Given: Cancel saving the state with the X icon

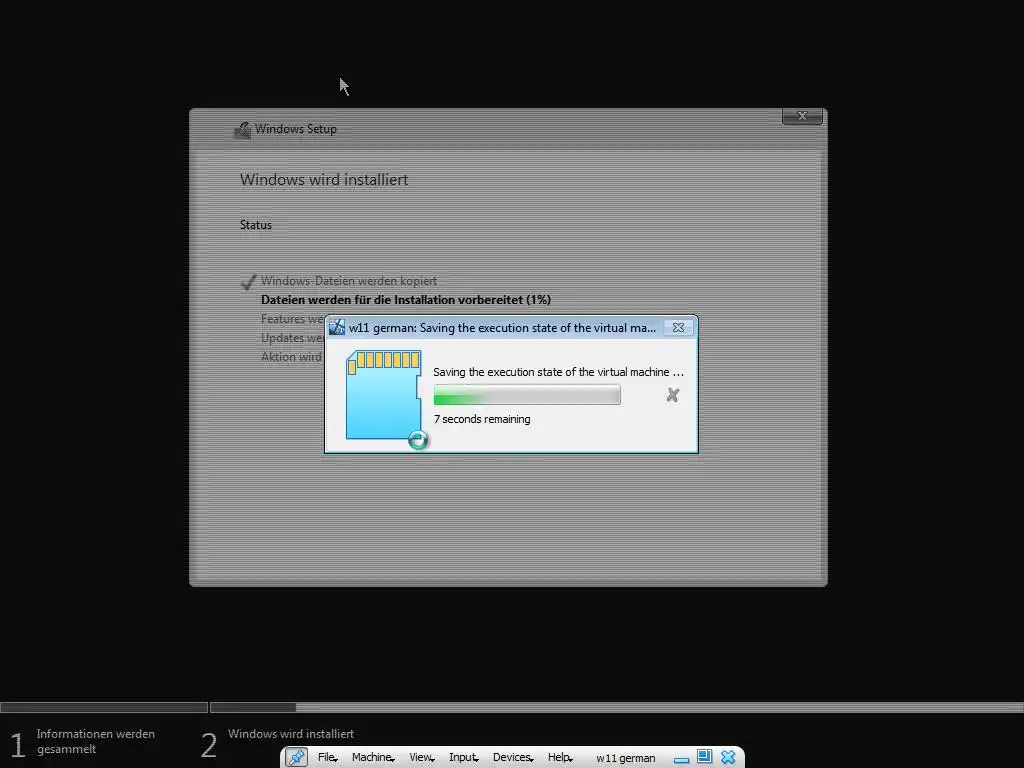Looking at the screenshot, I should pyautogui.click(x=673, y=395).
